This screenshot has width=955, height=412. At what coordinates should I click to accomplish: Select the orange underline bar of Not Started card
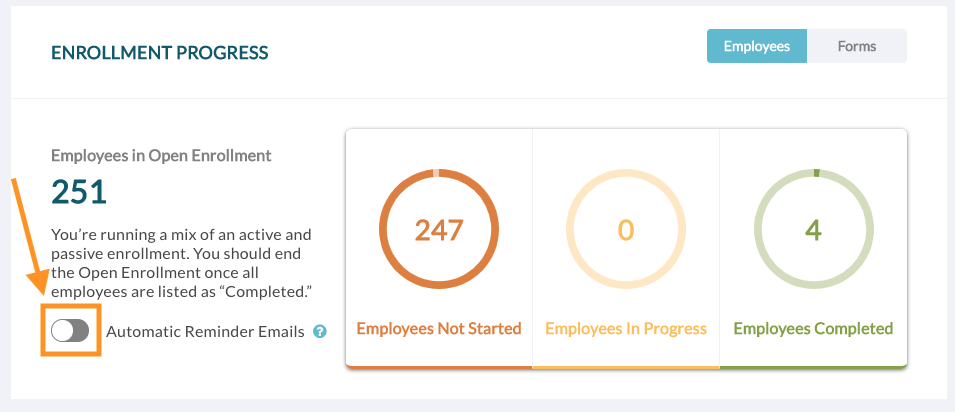[439, 367]
